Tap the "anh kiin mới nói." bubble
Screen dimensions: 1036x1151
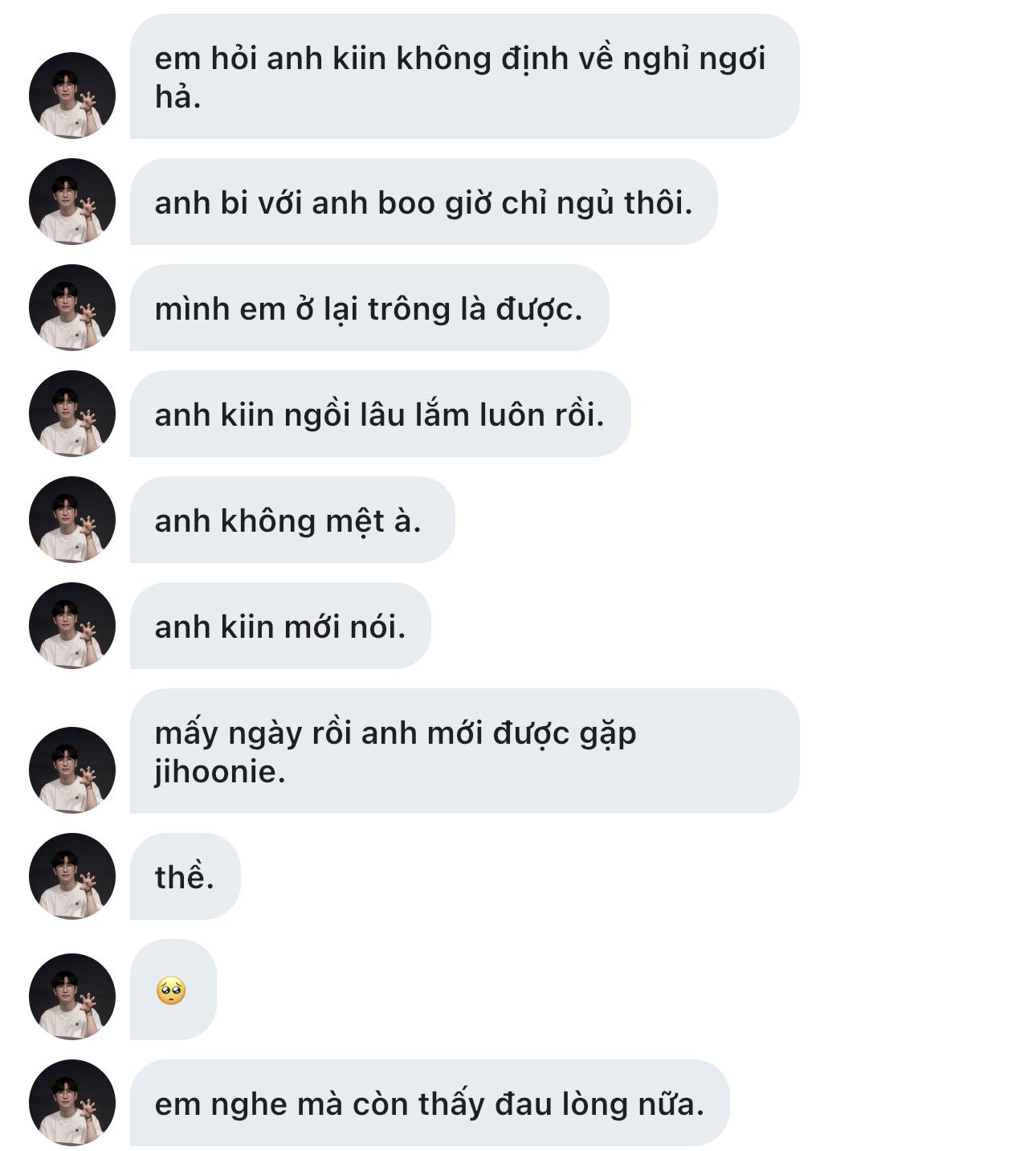(x=280, y=627)
